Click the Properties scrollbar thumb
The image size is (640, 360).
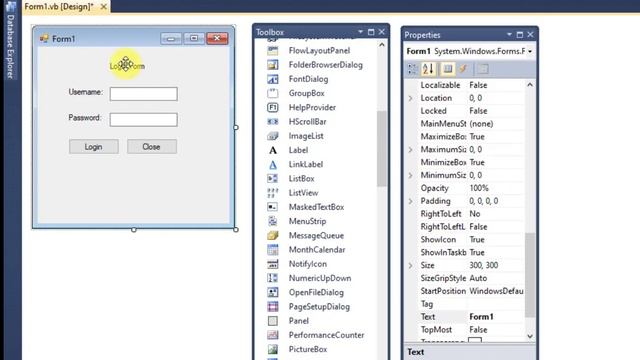click(530, 275)
